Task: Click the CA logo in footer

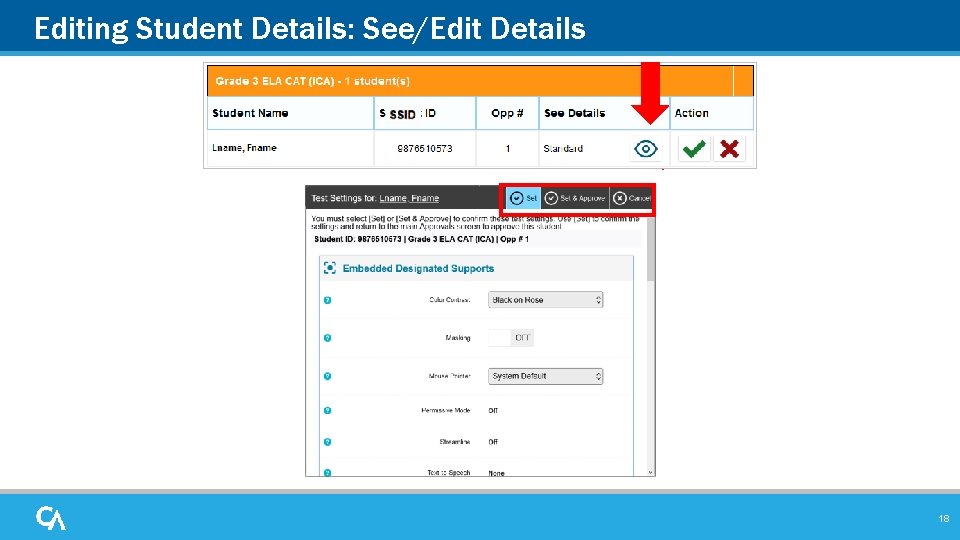Action: (51, 518)
